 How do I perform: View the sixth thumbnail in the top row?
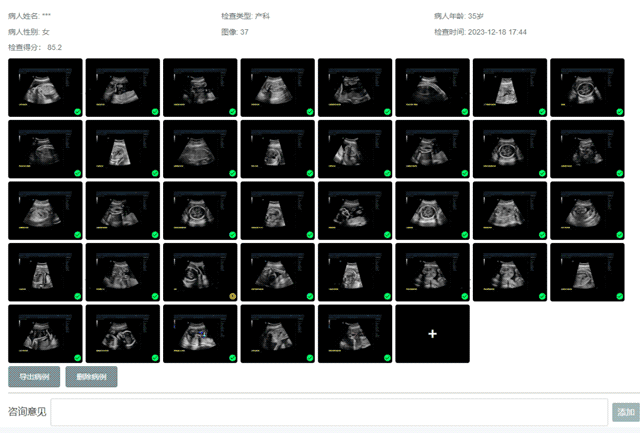(x=432, y=87)
